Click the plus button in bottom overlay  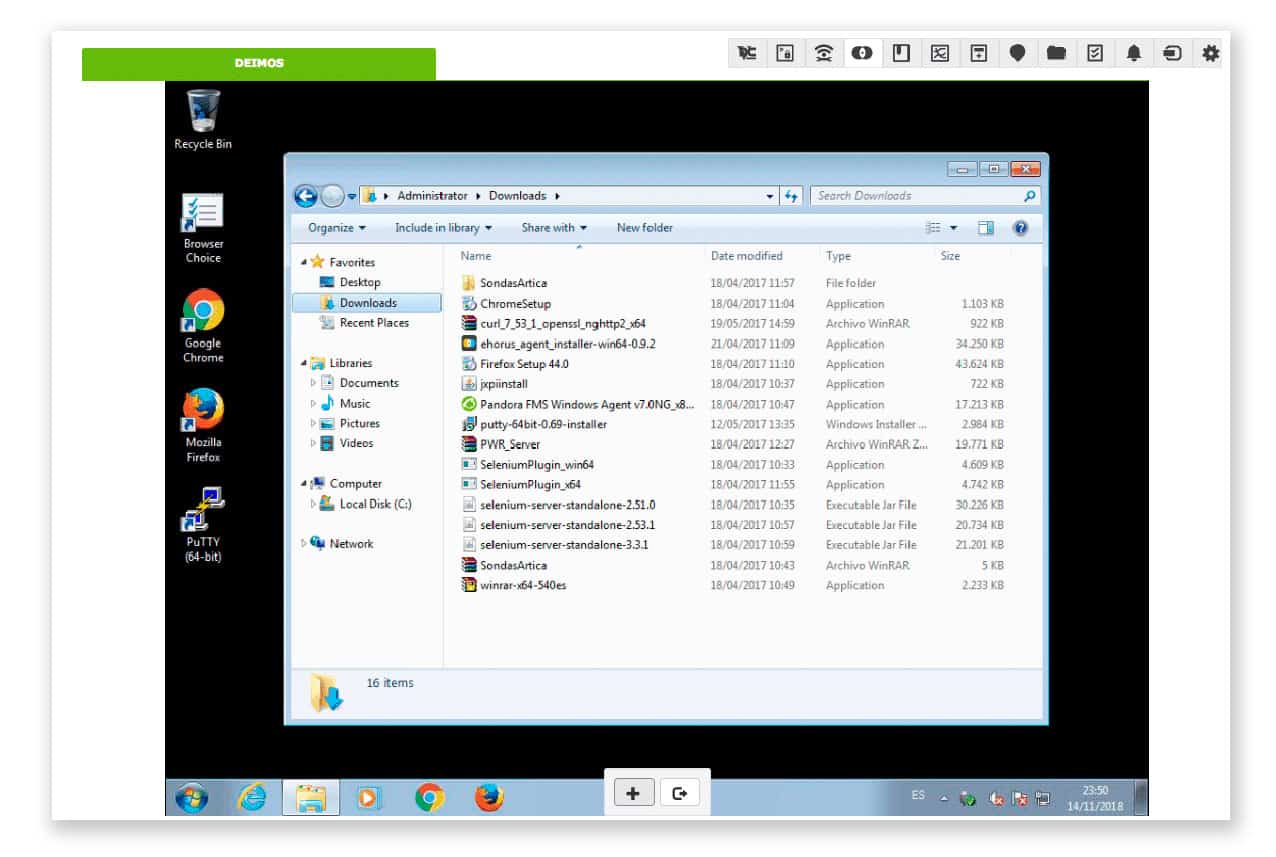click(x=633, y=793)
